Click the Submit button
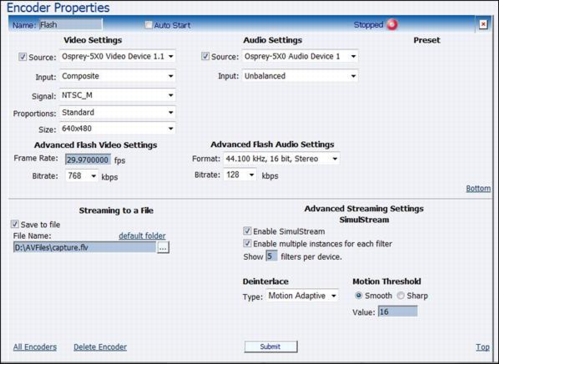The image size is (576, 378). pyautogui.click(x=271, y=346)
